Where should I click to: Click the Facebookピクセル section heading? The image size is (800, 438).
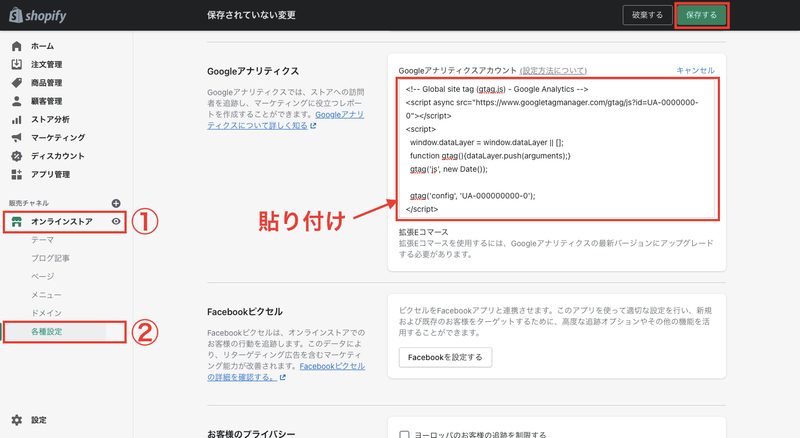[245, 312]
